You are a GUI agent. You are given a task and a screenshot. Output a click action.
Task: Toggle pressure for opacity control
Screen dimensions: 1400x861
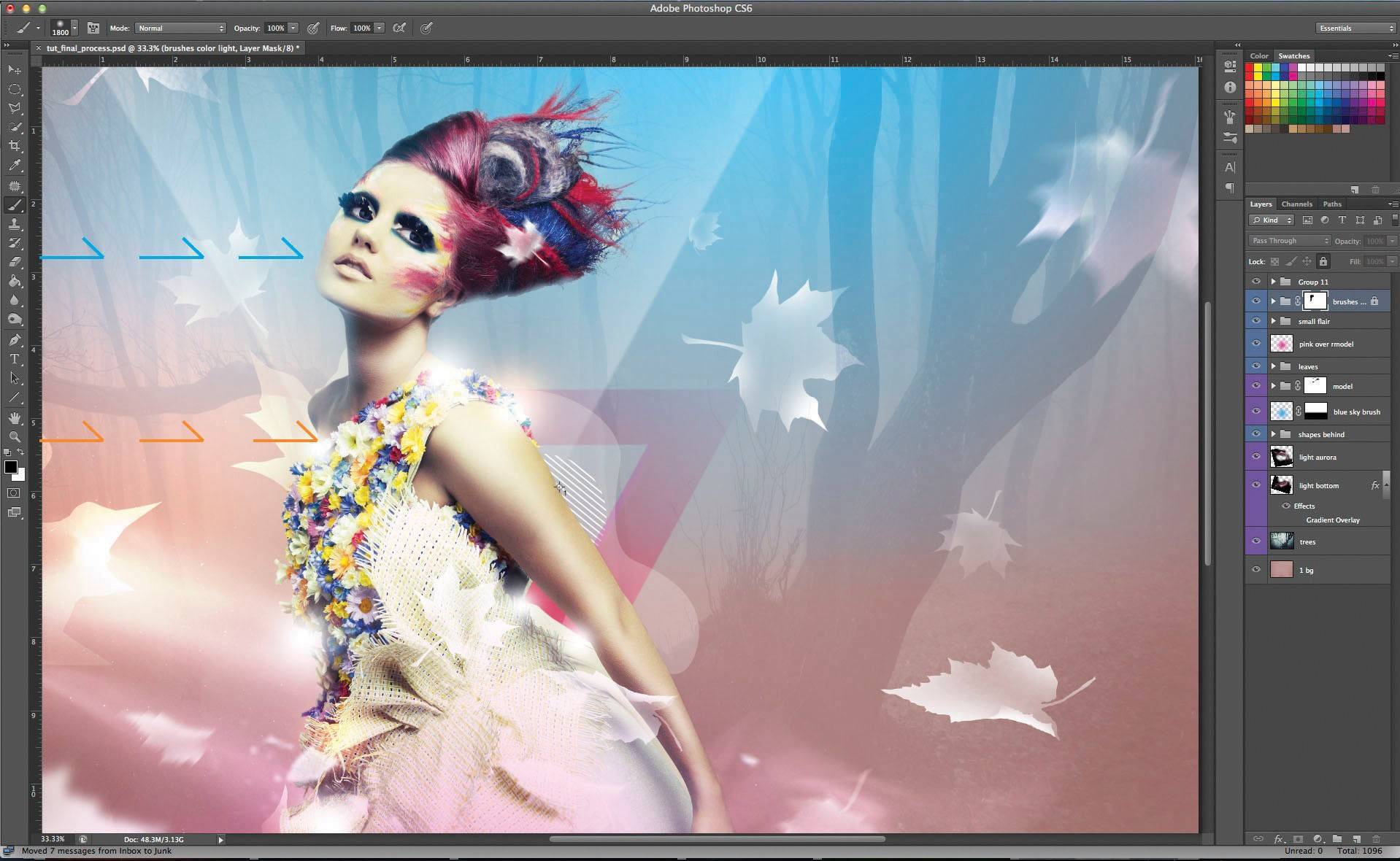point(313,28)
